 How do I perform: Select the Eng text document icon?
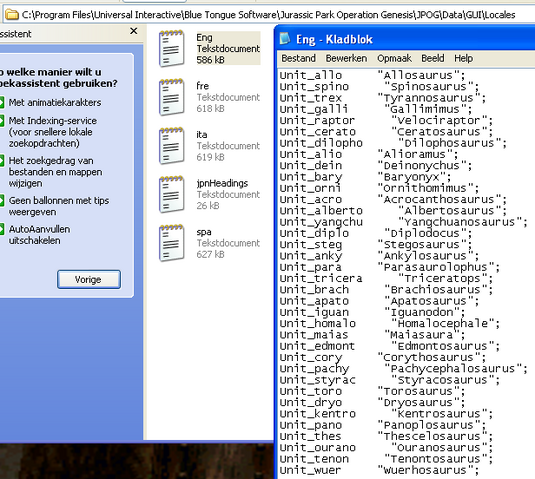172,48
